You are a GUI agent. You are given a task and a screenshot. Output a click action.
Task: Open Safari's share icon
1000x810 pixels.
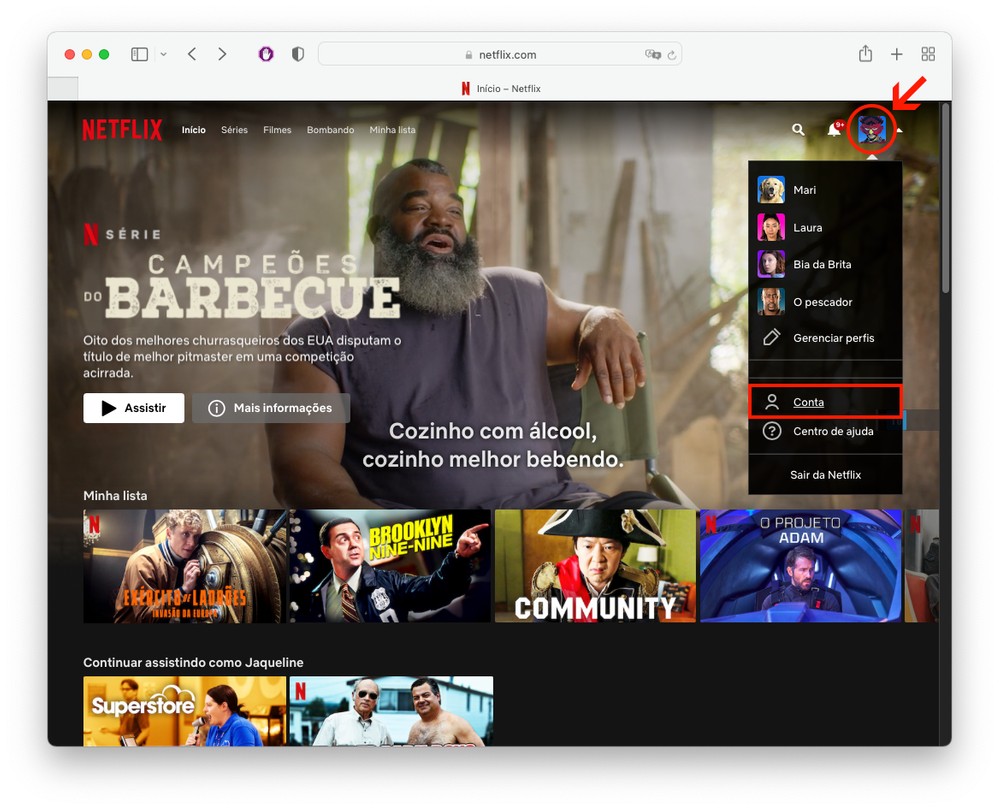tap(865, 54)
